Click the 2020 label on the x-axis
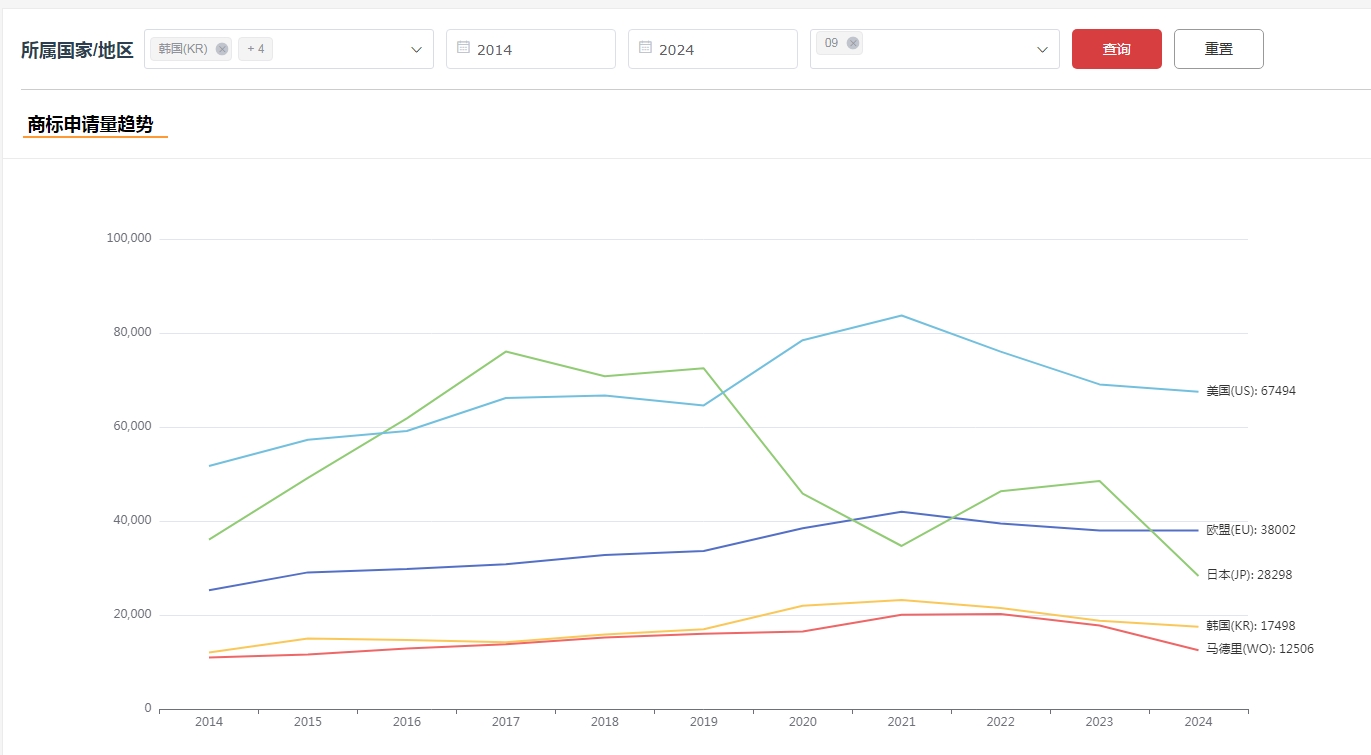Image resolution: width=1371 pixels, height=755 pixels. pyautogui.click(x=802, y=722)
